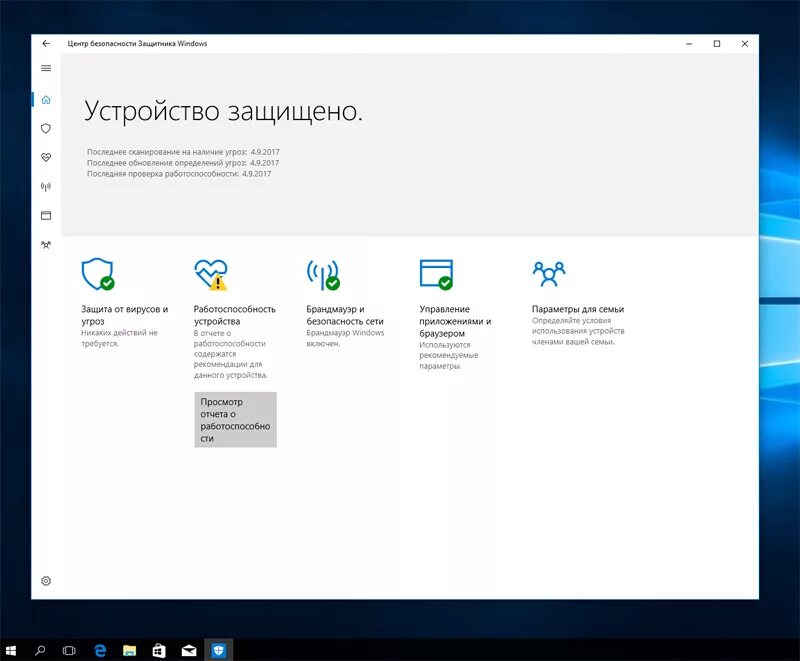800x661 pixels.
Task: Launch Microsoft Edge from taskbar
Action: (100, 650)
